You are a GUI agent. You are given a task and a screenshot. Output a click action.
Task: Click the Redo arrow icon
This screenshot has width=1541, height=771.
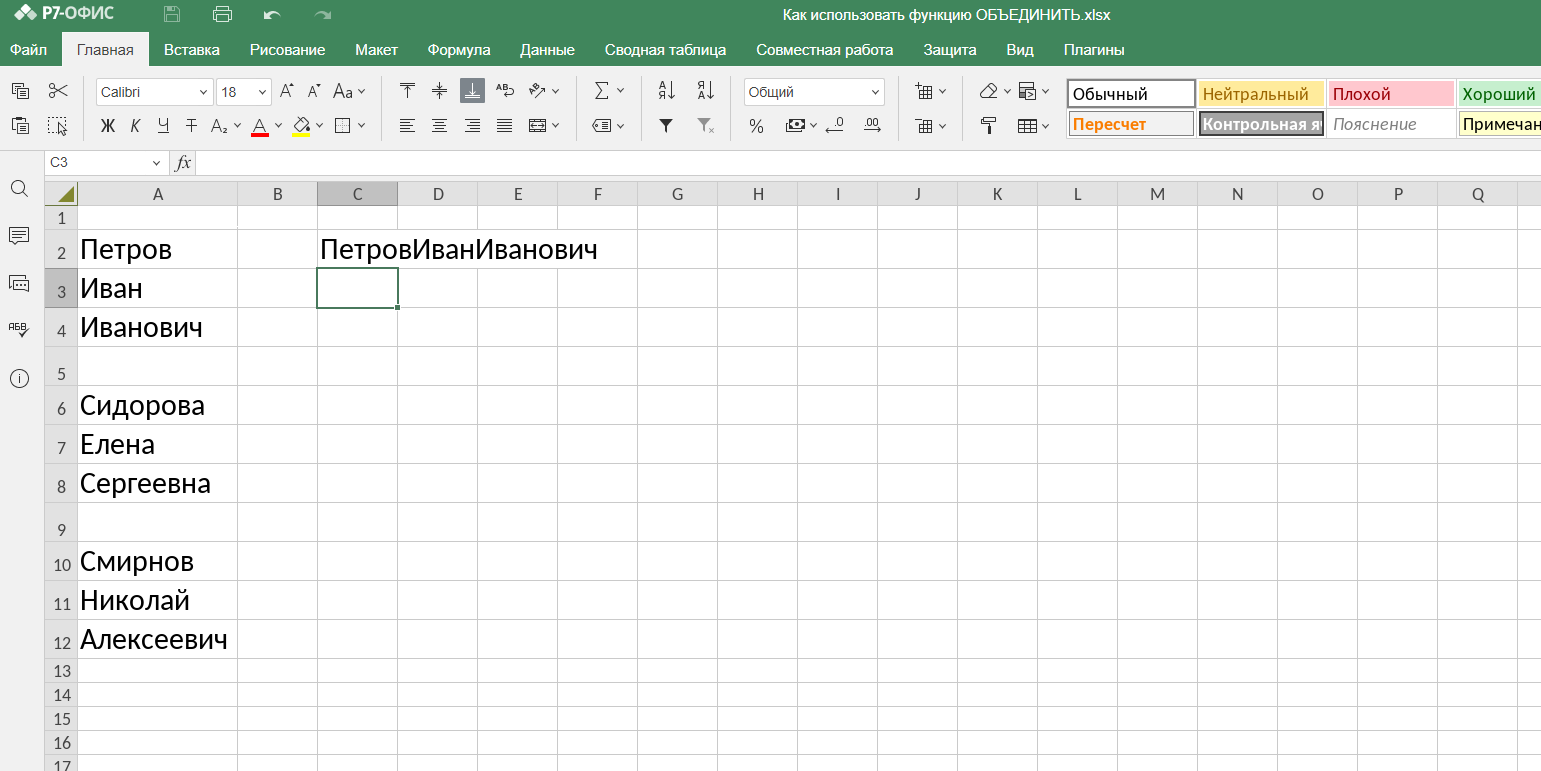[x=322, y=15]
